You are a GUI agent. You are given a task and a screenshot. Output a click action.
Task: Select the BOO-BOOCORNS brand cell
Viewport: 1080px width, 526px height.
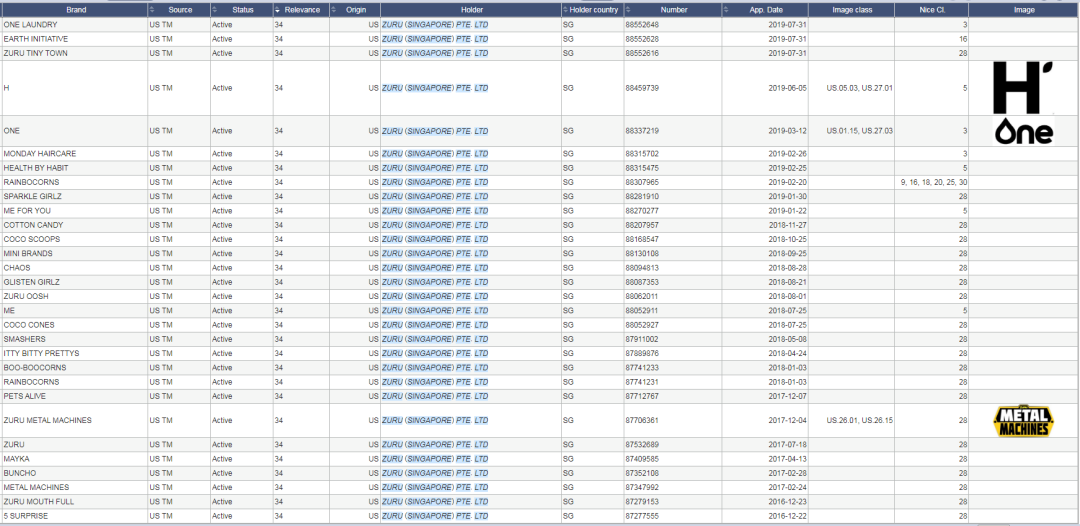tap(74, 368)
